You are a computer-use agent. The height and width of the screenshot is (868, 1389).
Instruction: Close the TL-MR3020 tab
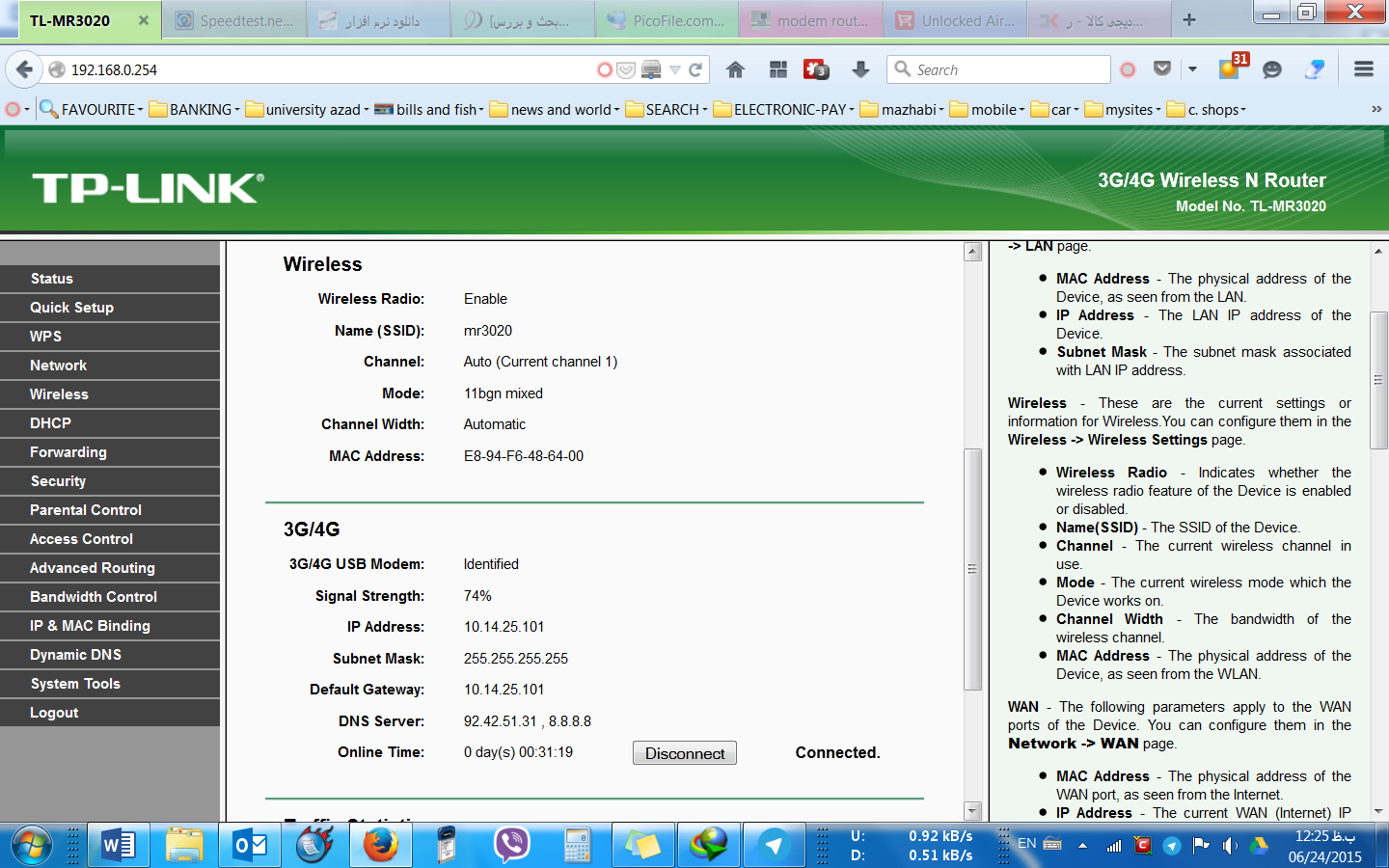[x=144, y=20]
